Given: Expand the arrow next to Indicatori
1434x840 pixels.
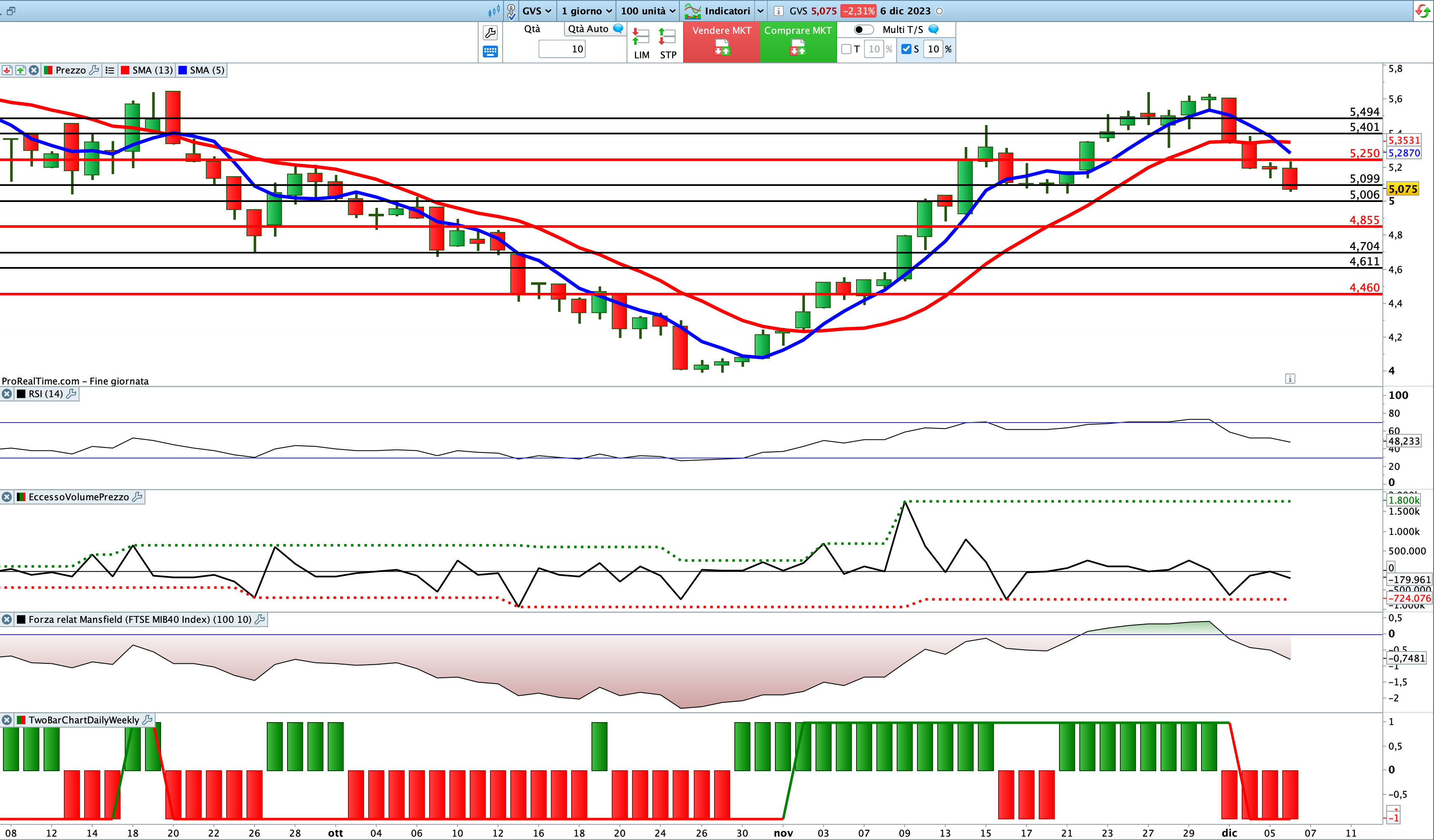Looking at the screenshot, I should click(x=760, y=11).
